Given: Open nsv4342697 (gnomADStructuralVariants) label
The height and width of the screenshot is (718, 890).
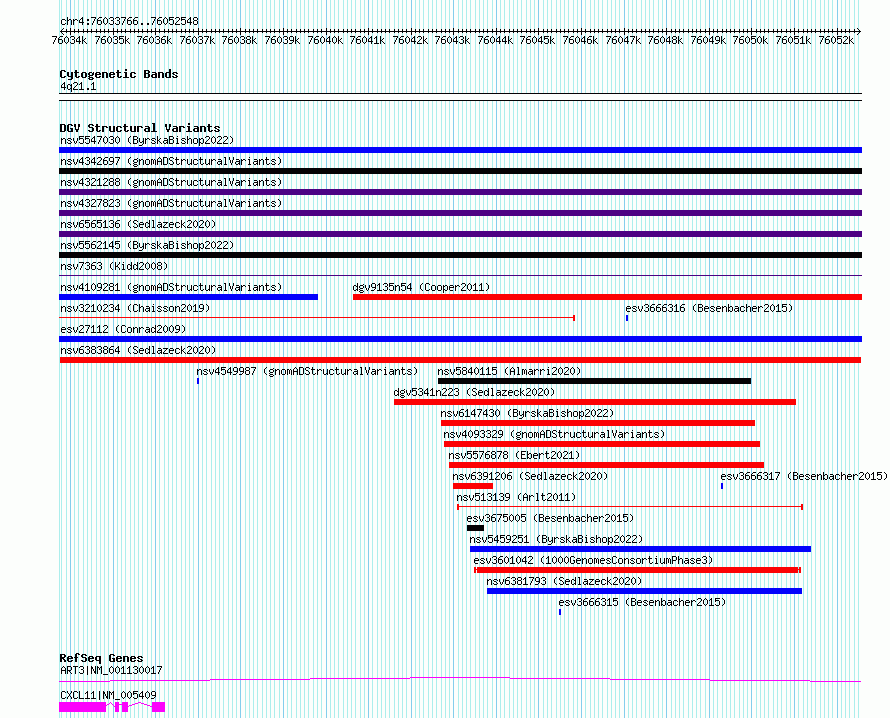Looking at the screenshot, I should coord(171,161).
